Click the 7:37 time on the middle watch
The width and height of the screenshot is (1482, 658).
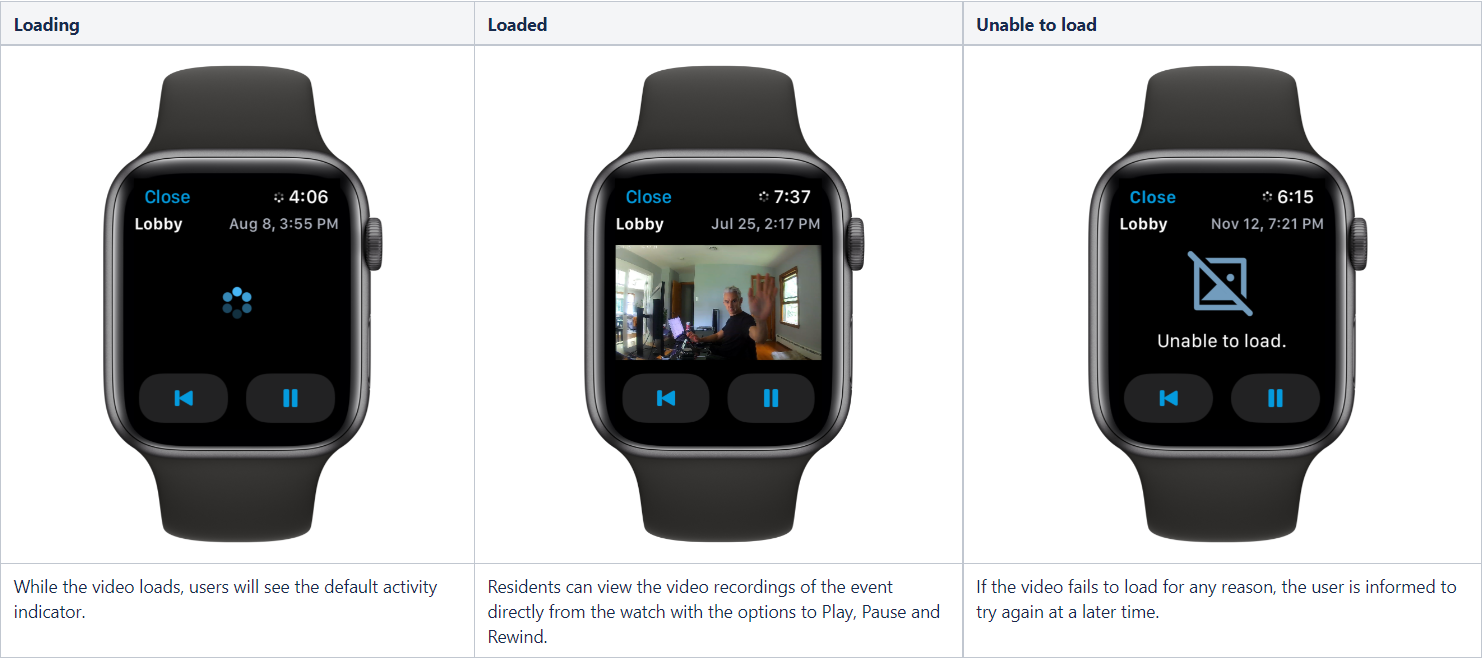click(792, 197)
